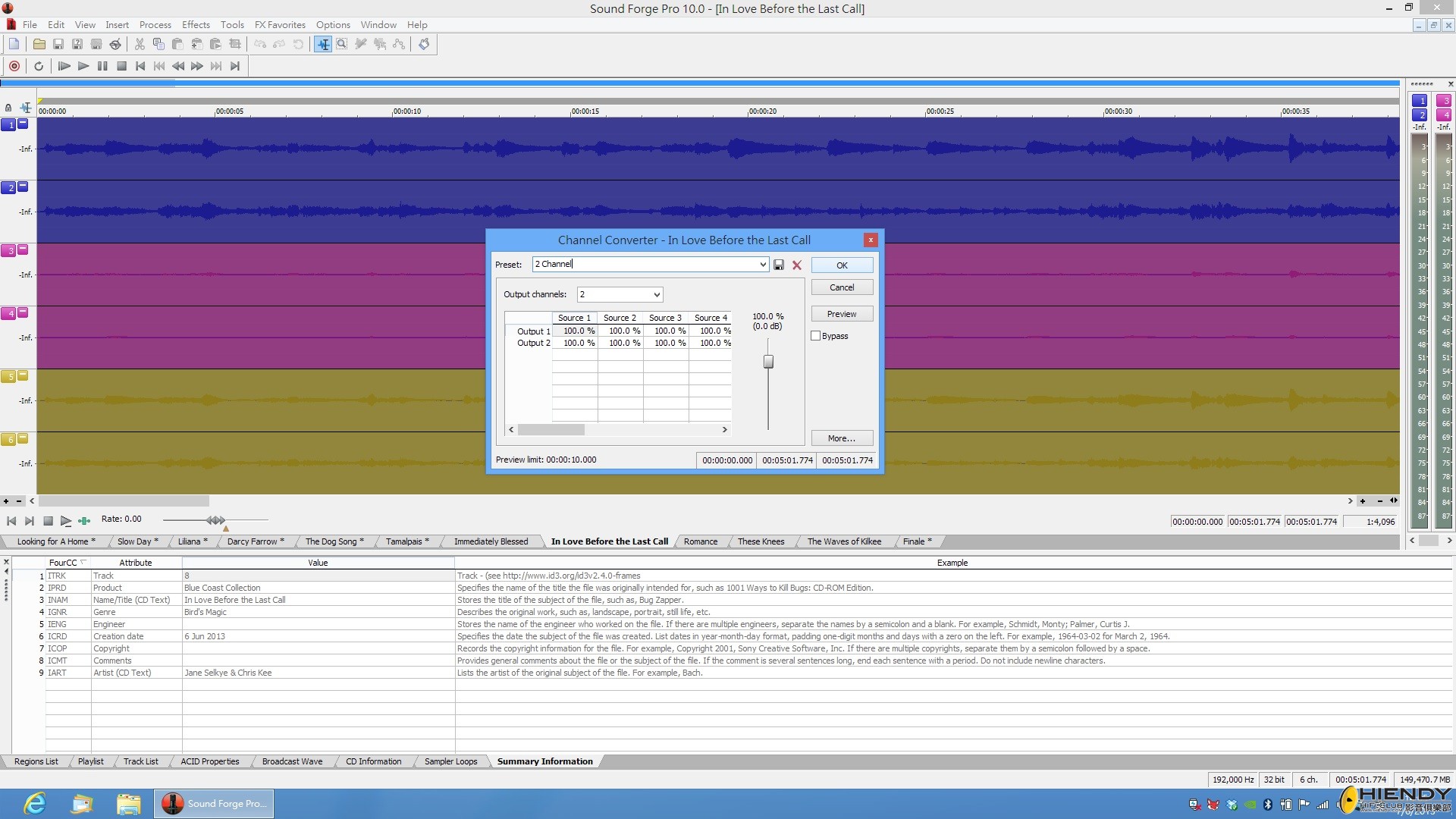The image size is (1456, 819).
Task: Click the Trim/Crop toolbar icon
Action: pyautogui.click(x=235, y=44)
